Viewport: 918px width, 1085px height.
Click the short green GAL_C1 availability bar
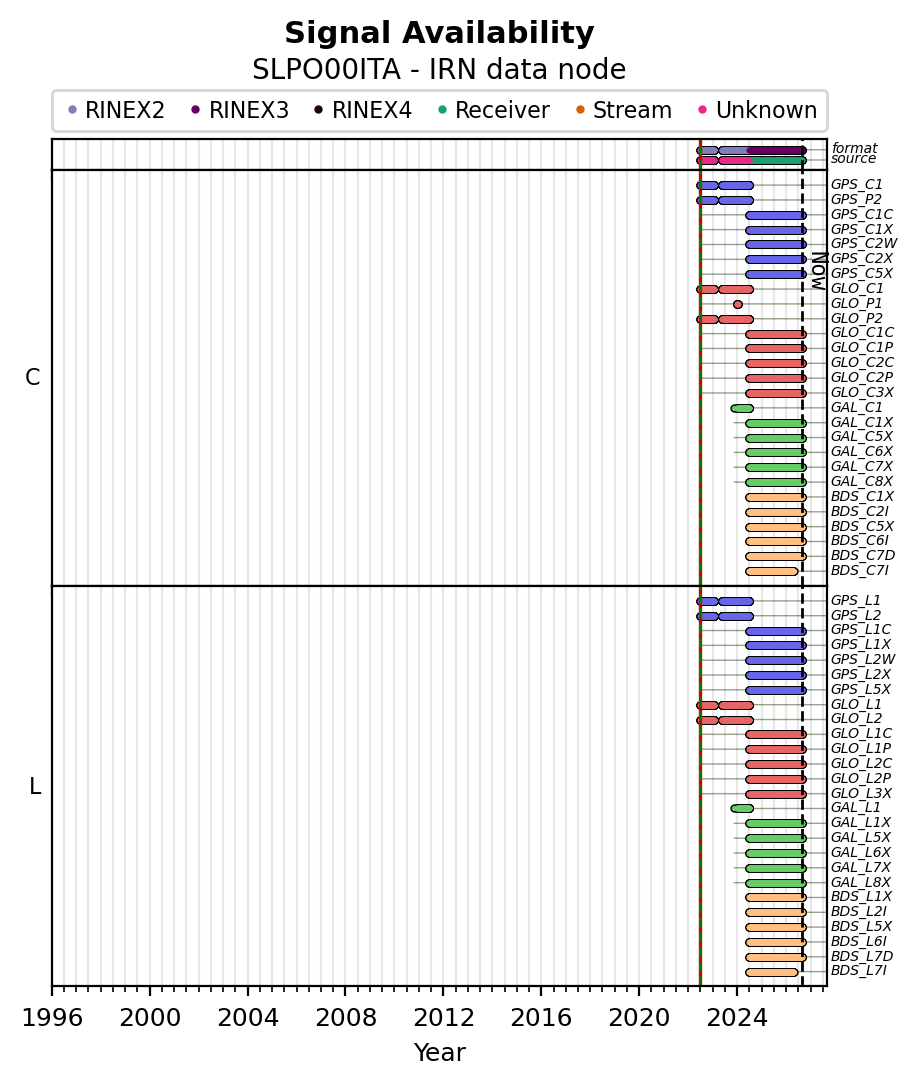tap(742, 408)
